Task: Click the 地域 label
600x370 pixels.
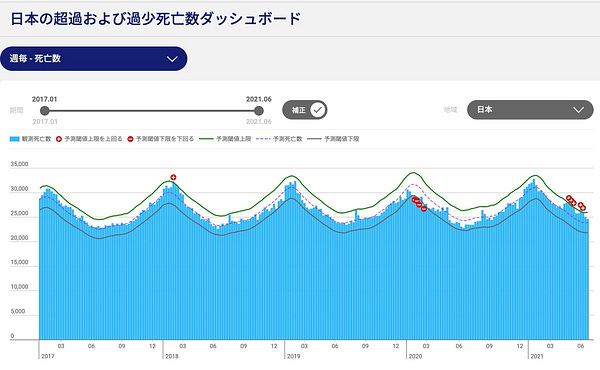Action: click(450, 110)
